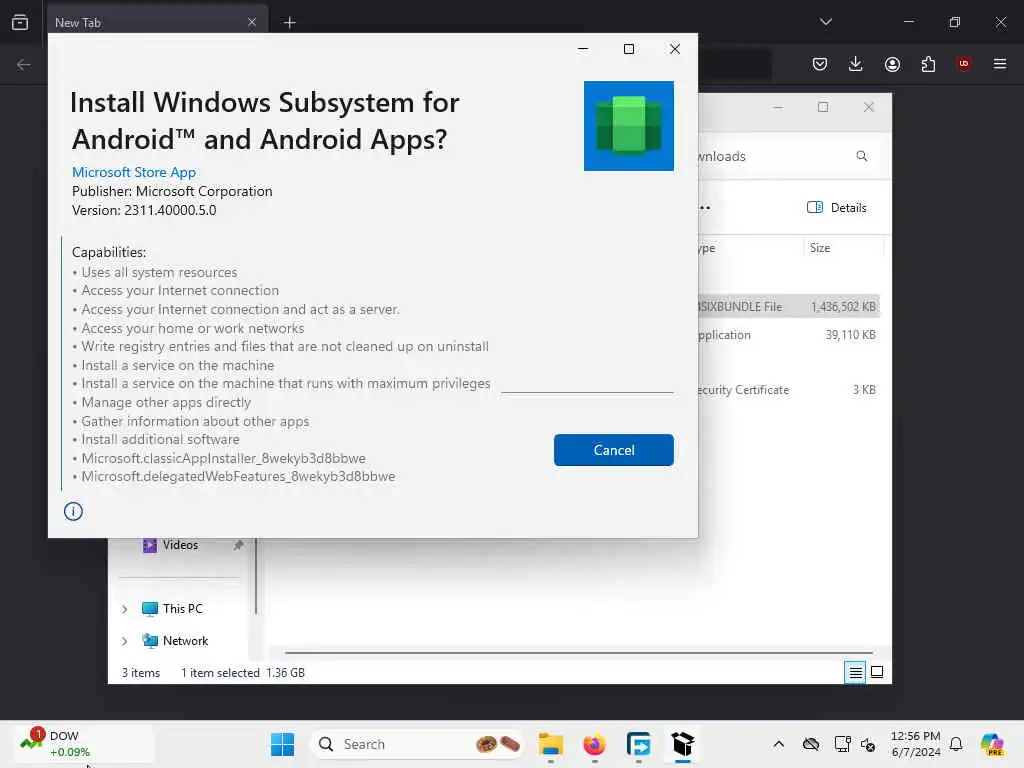Viewport: 1024px width, 768px height.
Task: Click the cloud sync tray icon
Action: coord(810,744)
